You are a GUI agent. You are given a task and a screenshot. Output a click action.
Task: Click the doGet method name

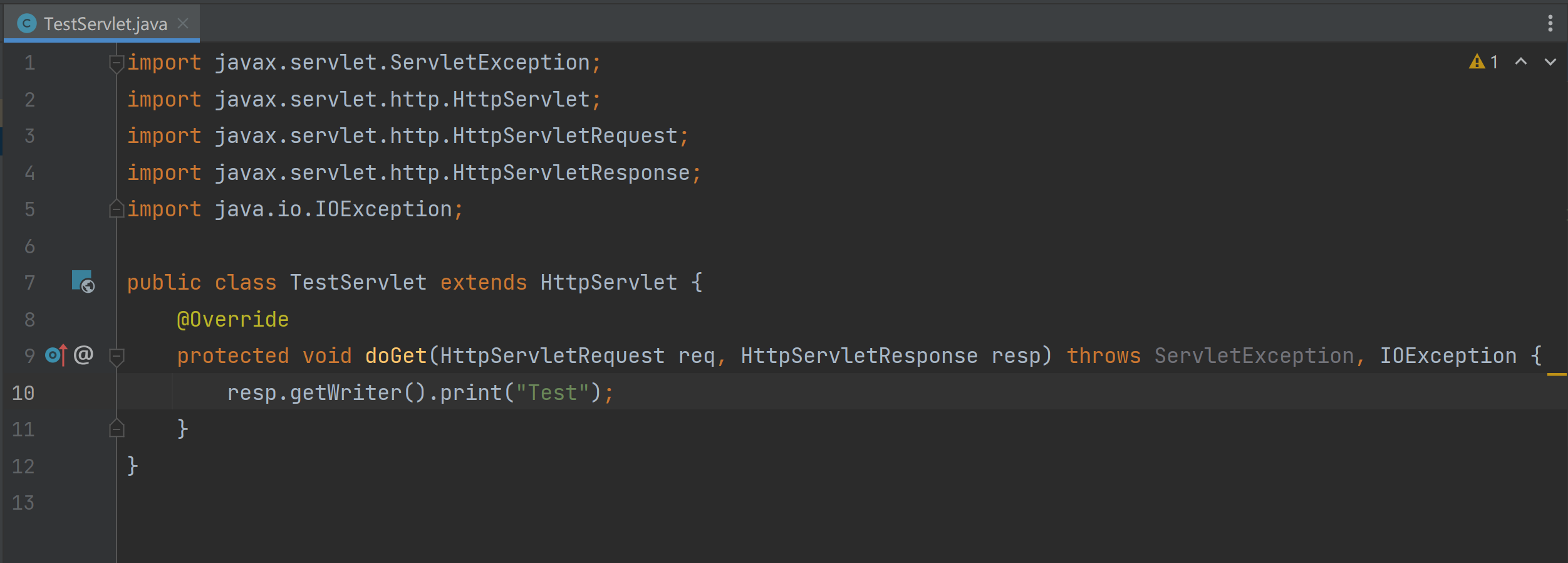point(395,356)
